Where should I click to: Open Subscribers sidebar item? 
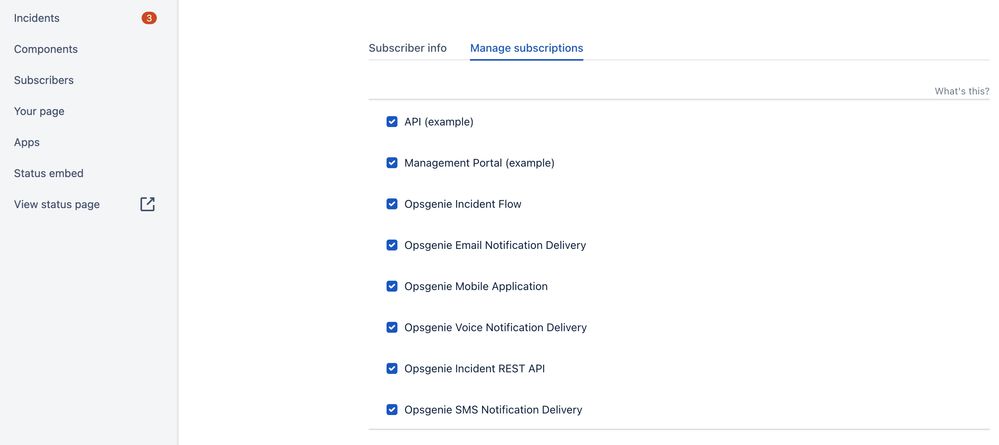(x=44, y=80)
